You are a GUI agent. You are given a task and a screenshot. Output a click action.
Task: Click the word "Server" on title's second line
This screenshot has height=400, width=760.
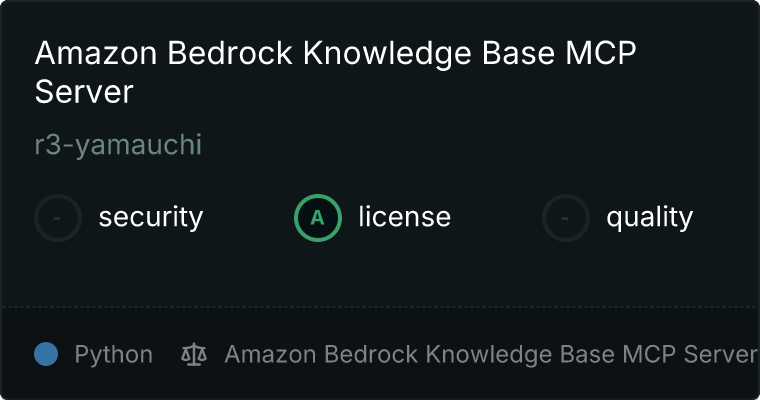point(84,92)
